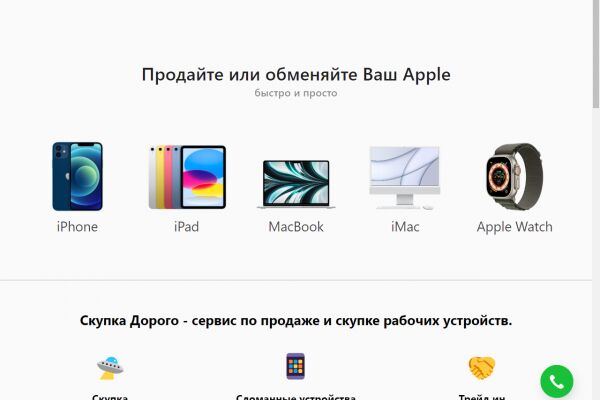
Task: Click the tablet grid icon above Сломанные устройства
Action: coord(295,366)
